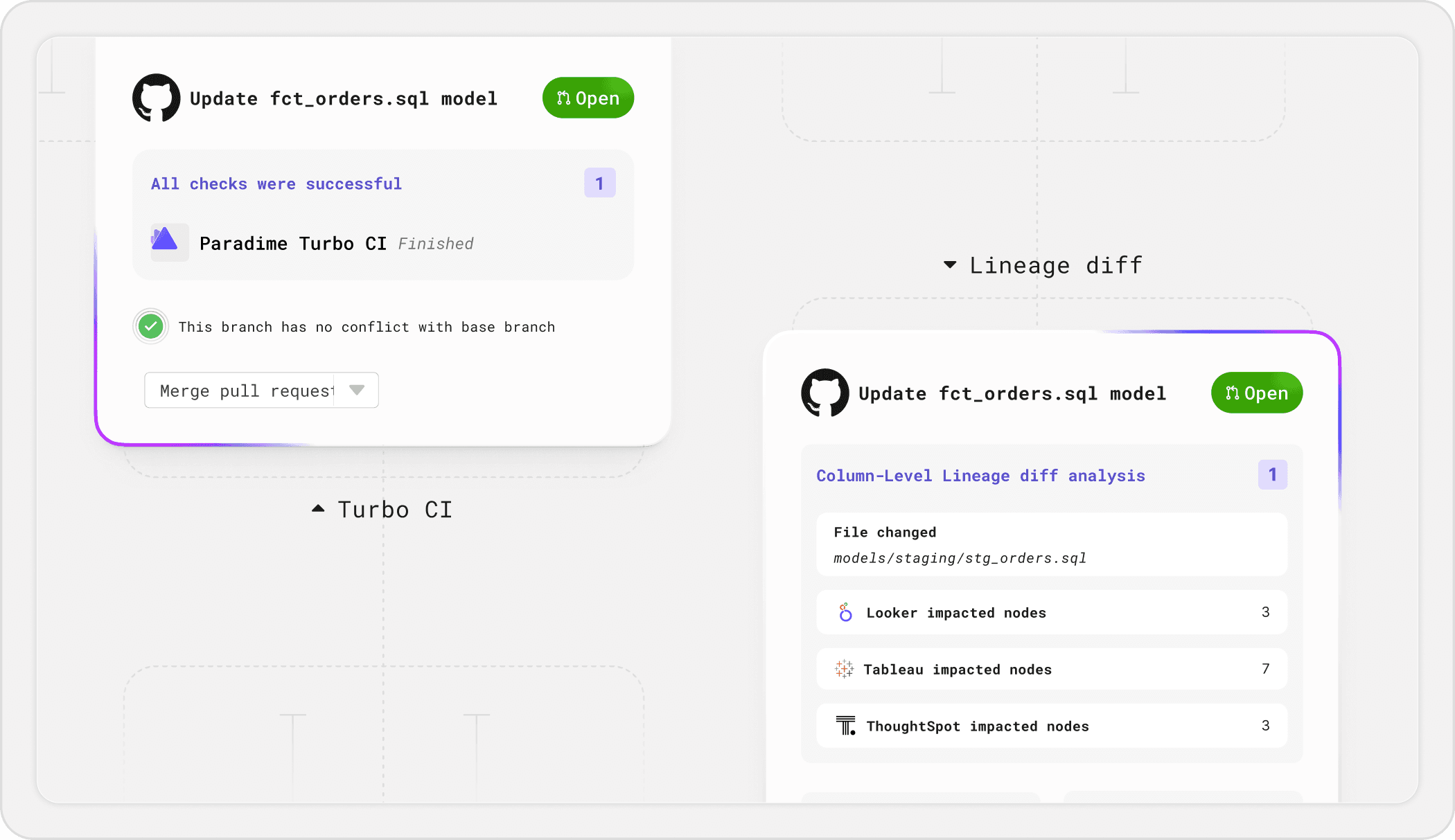Click the GitHub logo in Turbo CI card
1455x840 pixels.
[157, 98]
